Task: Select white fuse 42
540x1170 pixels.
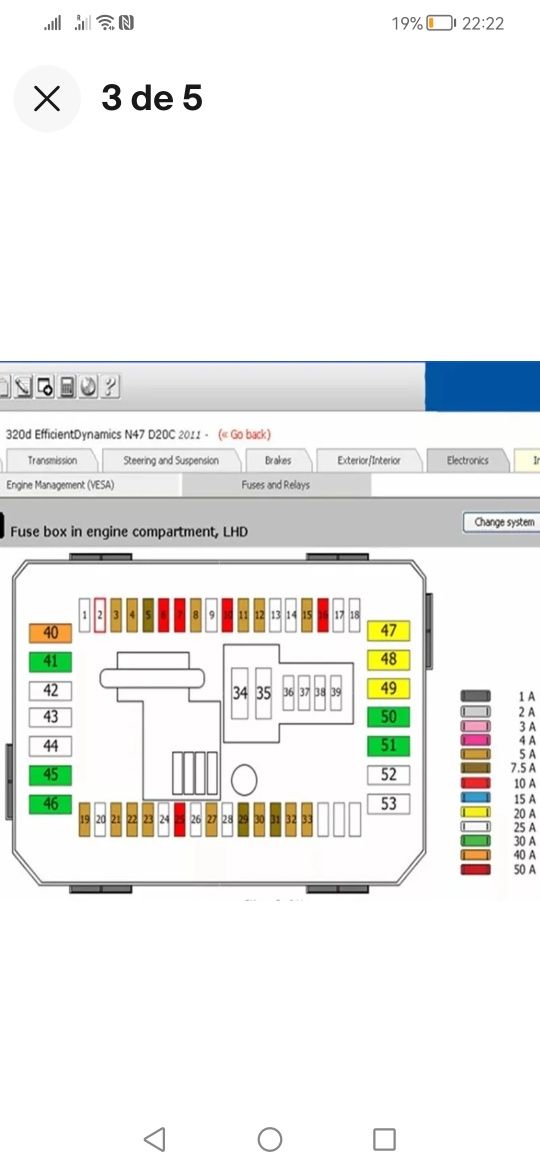Action: (50, 690)
